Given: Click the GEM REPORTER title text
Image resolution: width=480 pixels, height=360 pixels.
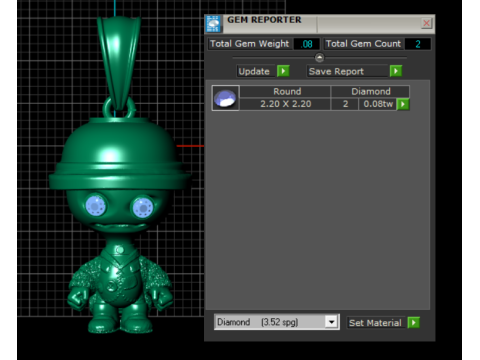Looking at the screenshot, I should coord(264,20).
